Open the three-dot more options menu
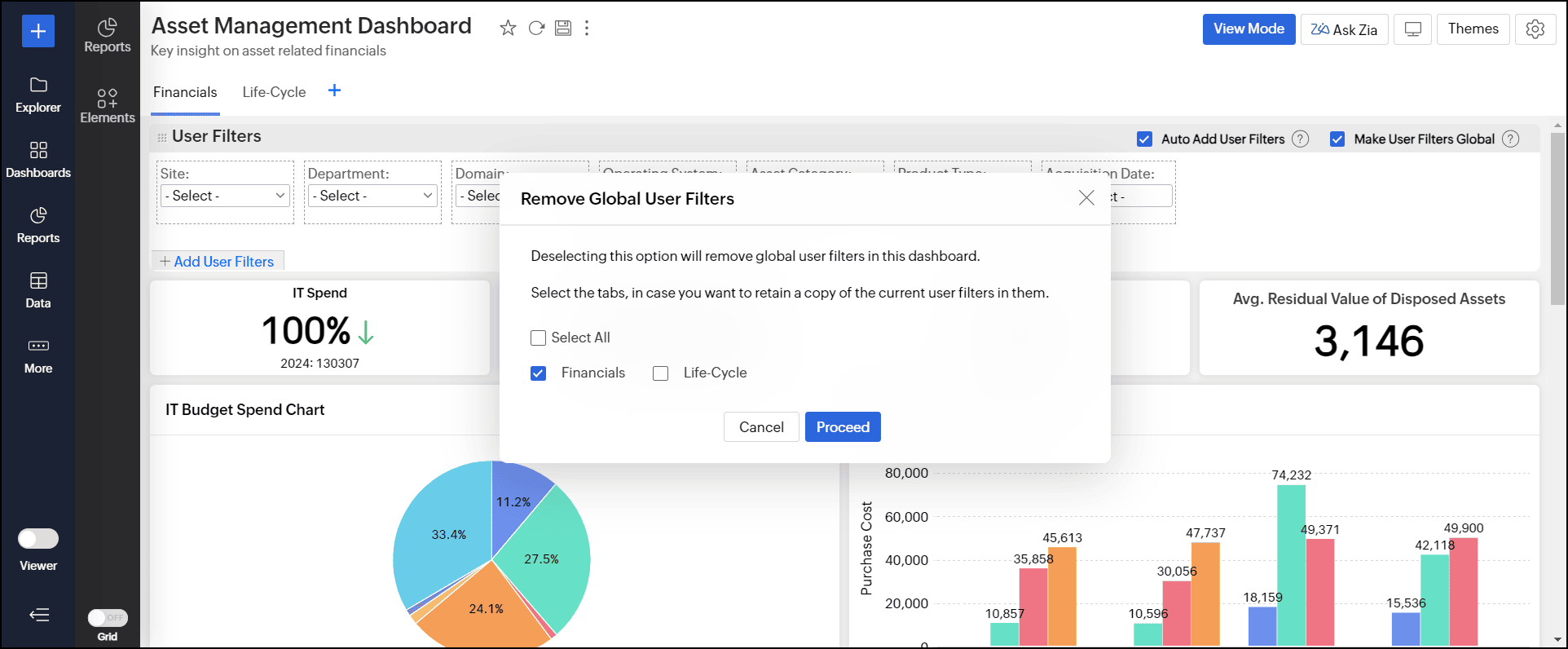Image resolution: width=1568 pixels, height=649 pixels. point(587,29)
